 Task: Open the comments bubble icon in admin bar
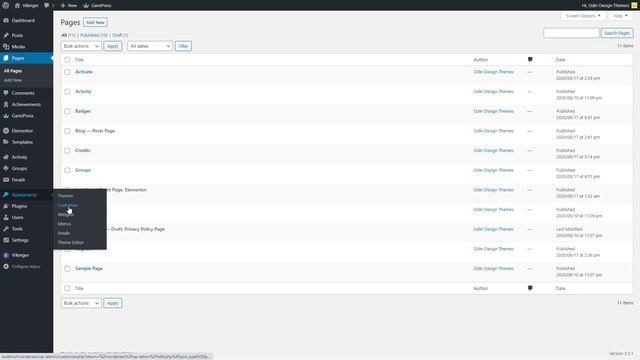pyautogui.click(x=47, y=5)
